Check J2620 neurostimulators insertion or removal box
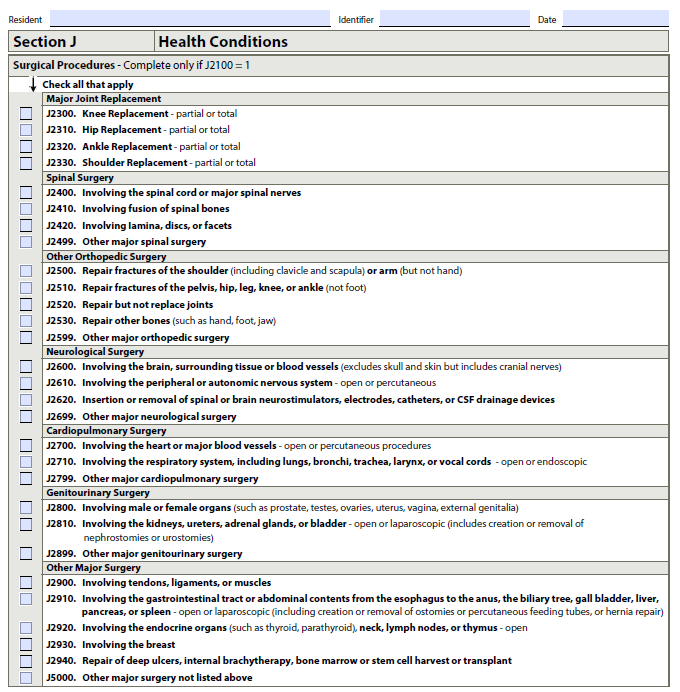680x692 pixels. 26,400
